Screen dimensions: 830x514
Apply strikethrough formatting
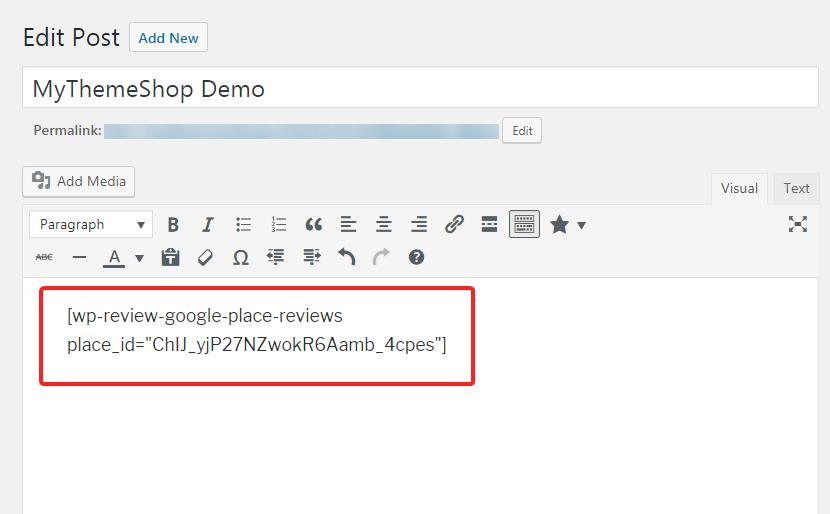click(44, 257)
